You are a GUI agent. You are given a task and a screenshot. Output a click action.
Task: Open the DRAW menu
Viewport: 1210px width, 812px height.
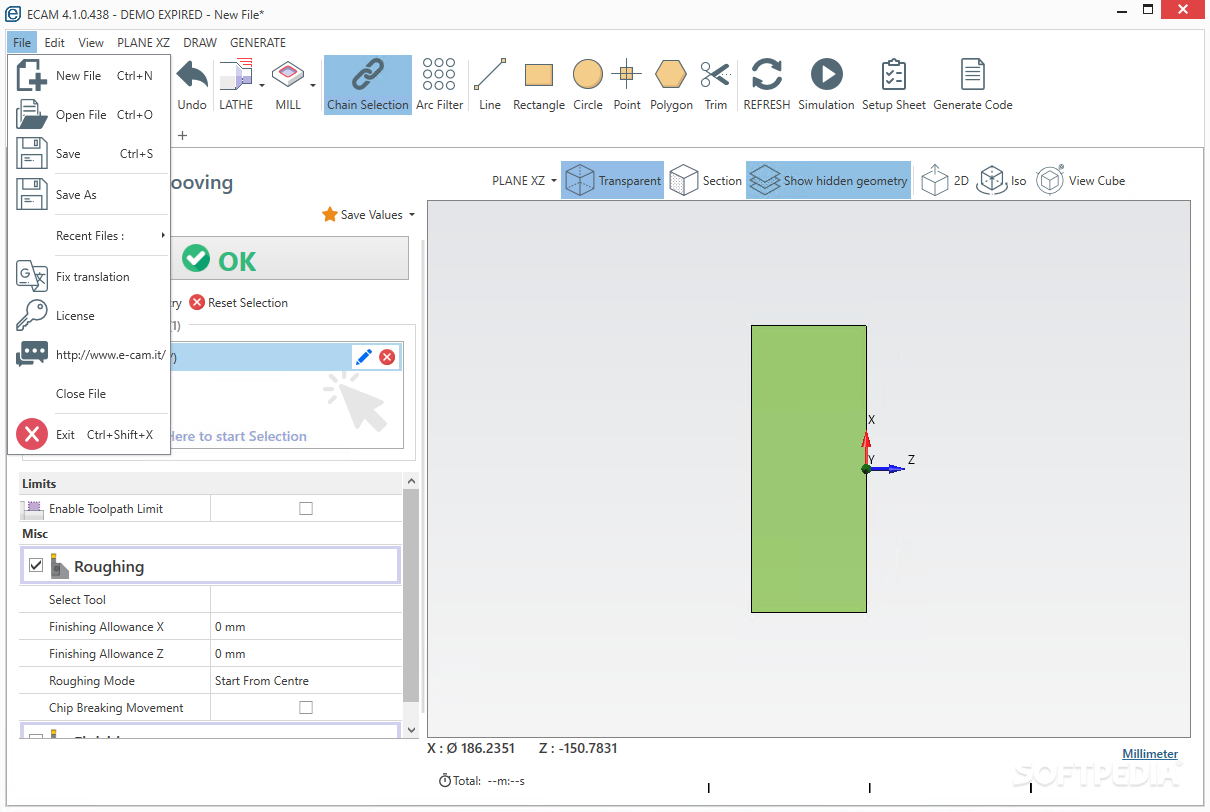click(200, 43)
